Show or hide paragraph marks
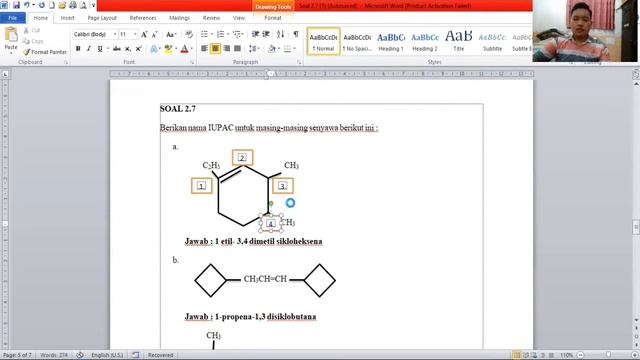Viewport: 640px width, 360px height. [x=296, y=34]
